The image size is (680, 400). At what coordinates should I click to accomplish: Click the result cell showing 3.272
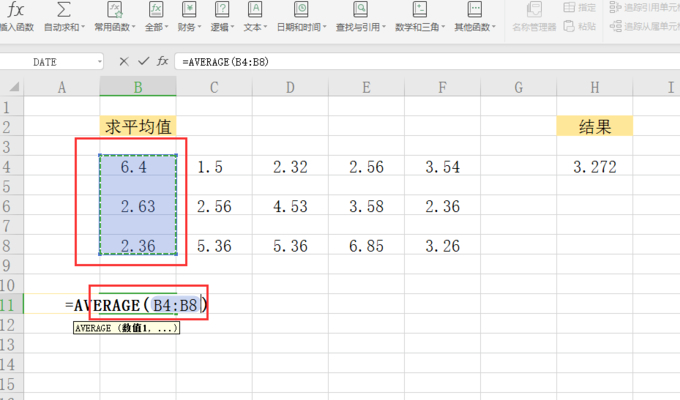pos(595,167)
